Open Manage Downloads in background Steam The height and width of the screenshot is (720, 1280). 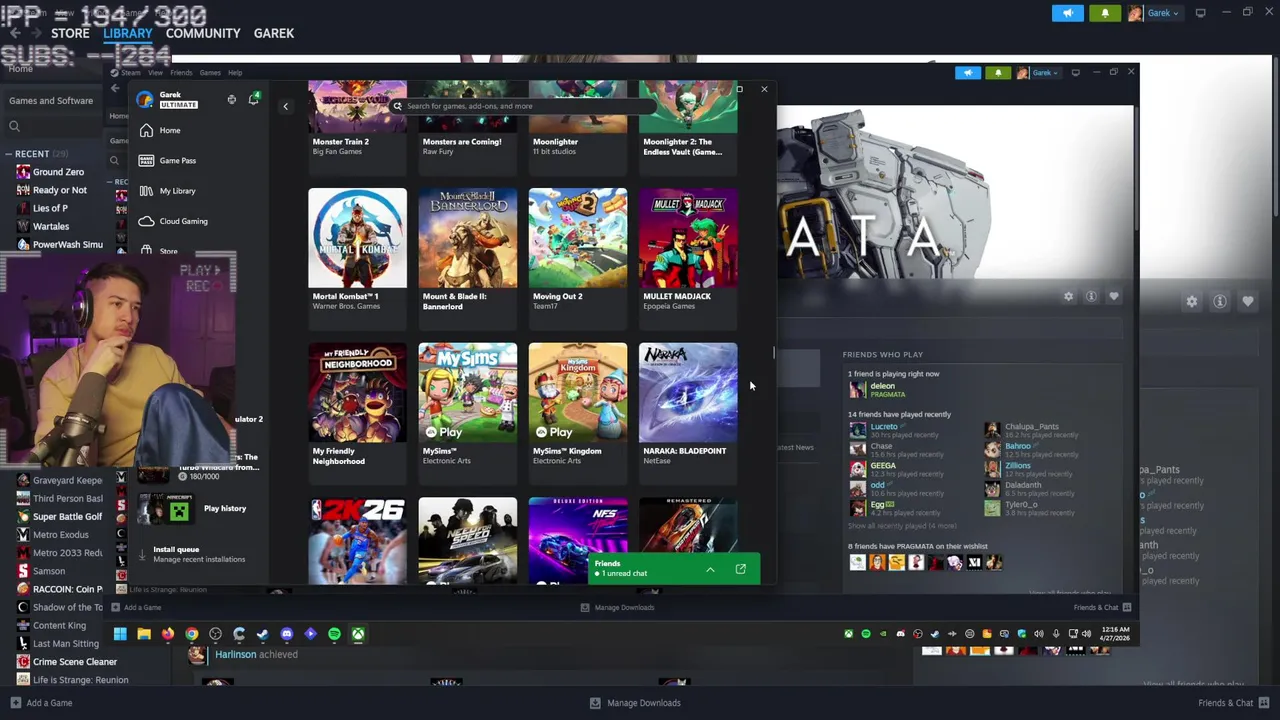pos(635,703)
